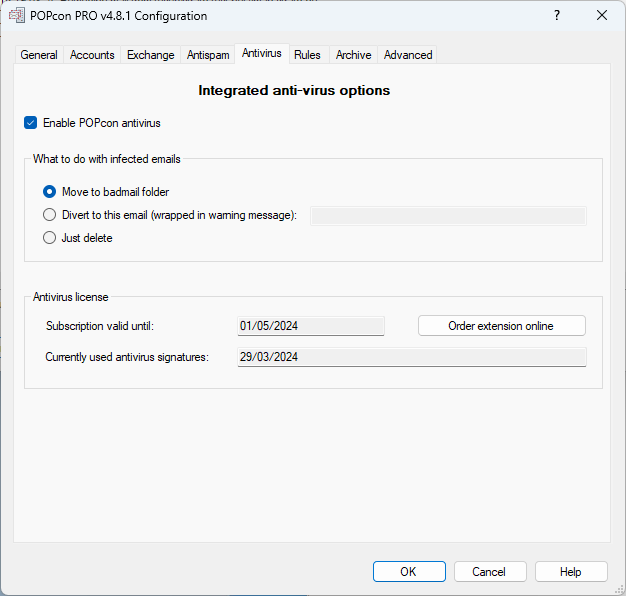The image size is (626, 596).
Task: Close the POPcon PRO Configuration dialog
Action: (x=602, y=16)
